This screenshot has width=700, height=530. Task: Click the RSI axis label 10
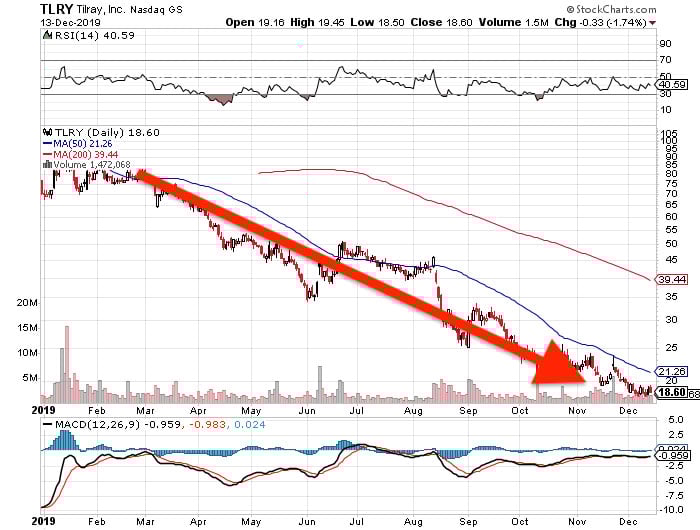[665, 109]
